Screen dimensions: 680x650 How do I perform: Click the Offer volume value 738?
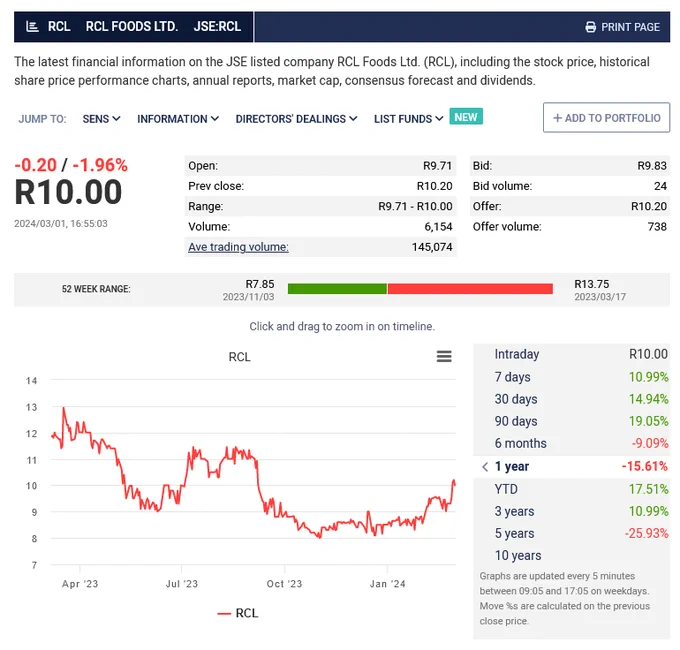tap(657, 227)
